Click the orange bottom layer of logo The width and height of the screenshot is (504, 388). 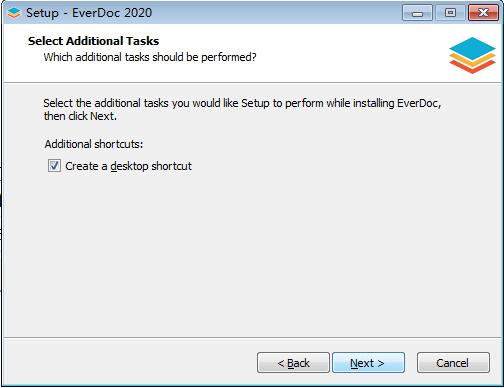(x=472, y=68)
